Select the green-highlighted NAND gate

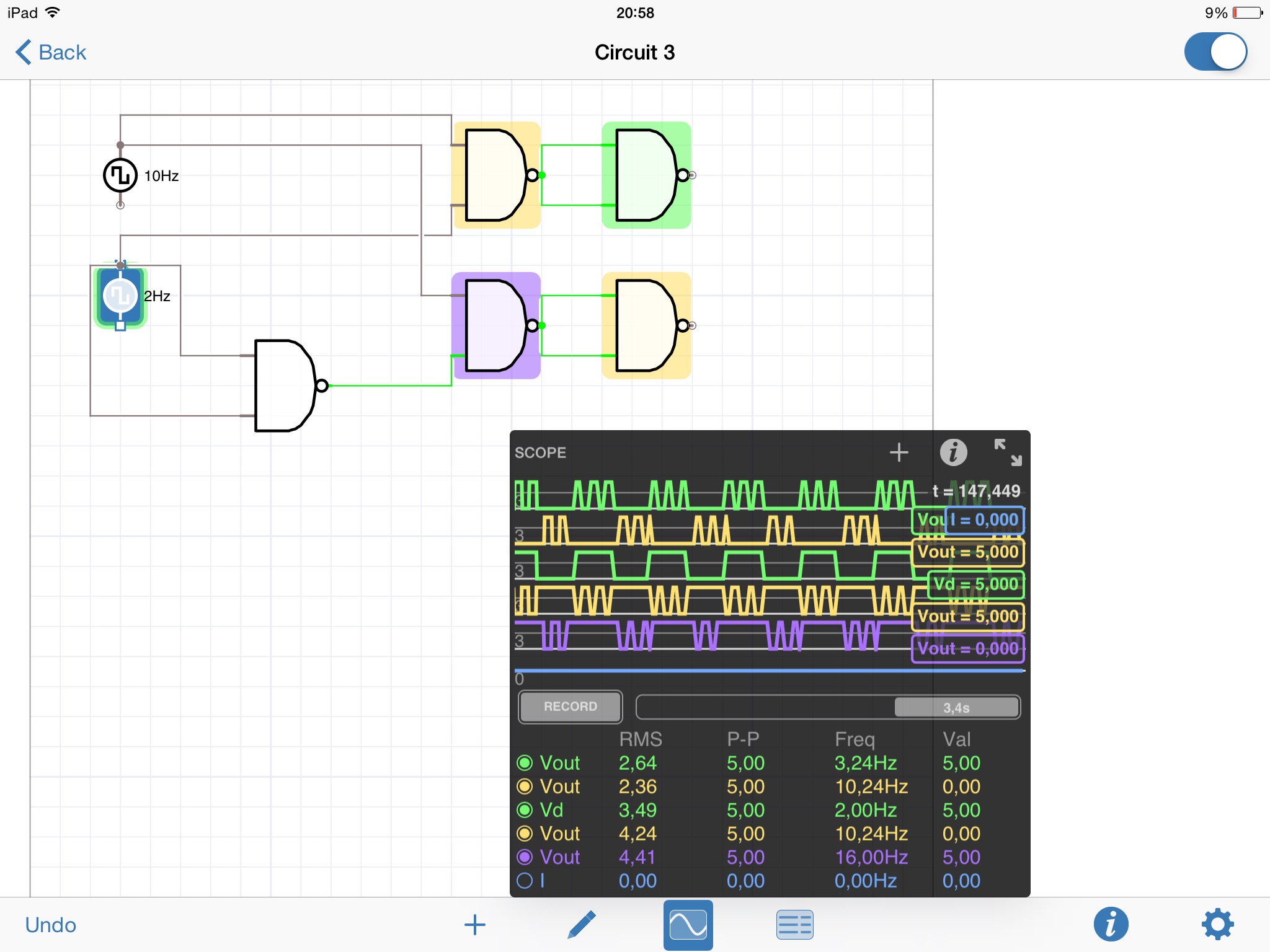point(647,175)
